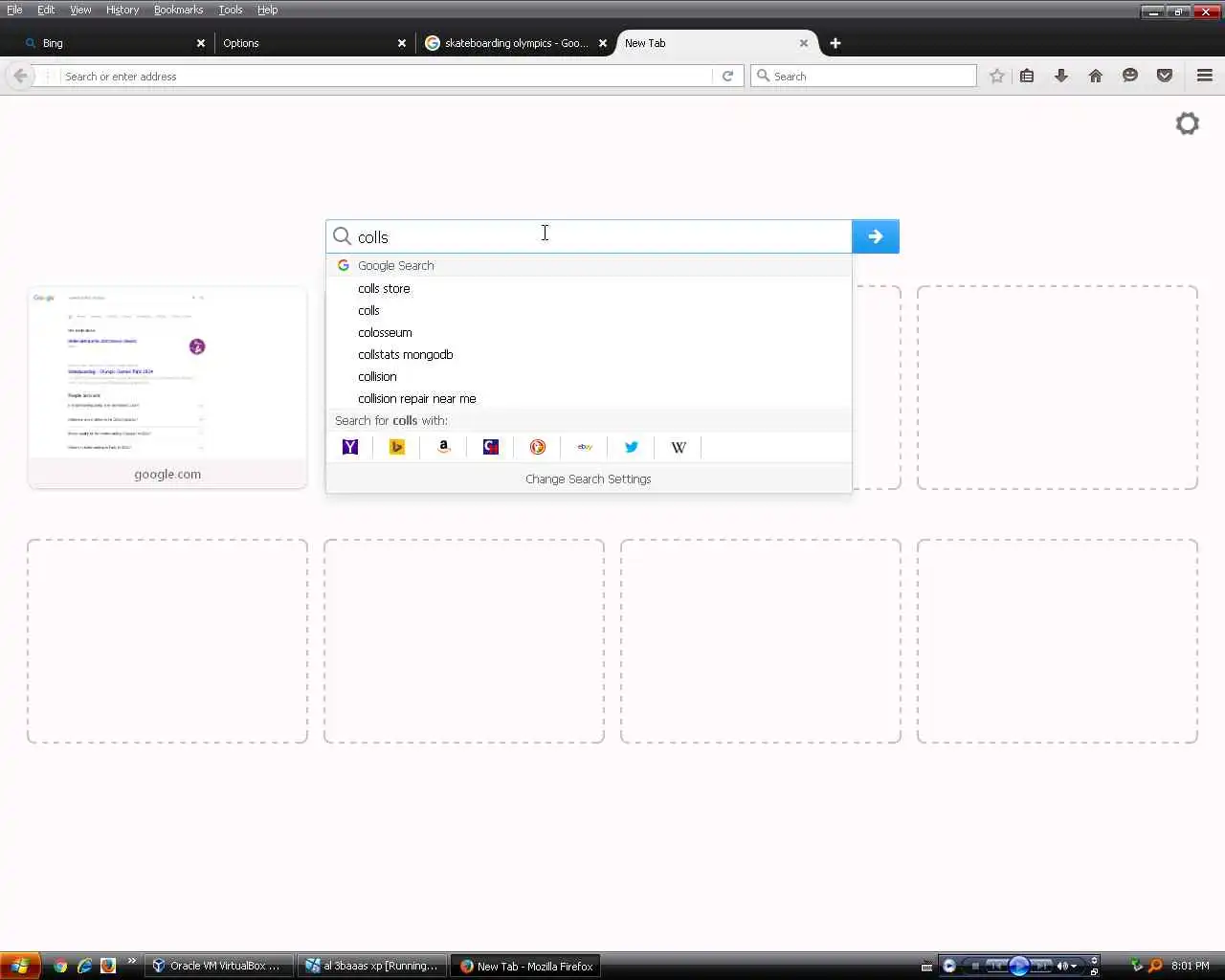The width and height of the screenshot is (1225, 980).
Task: Select suggestion 'collision repair near me'
Action: 589,398
